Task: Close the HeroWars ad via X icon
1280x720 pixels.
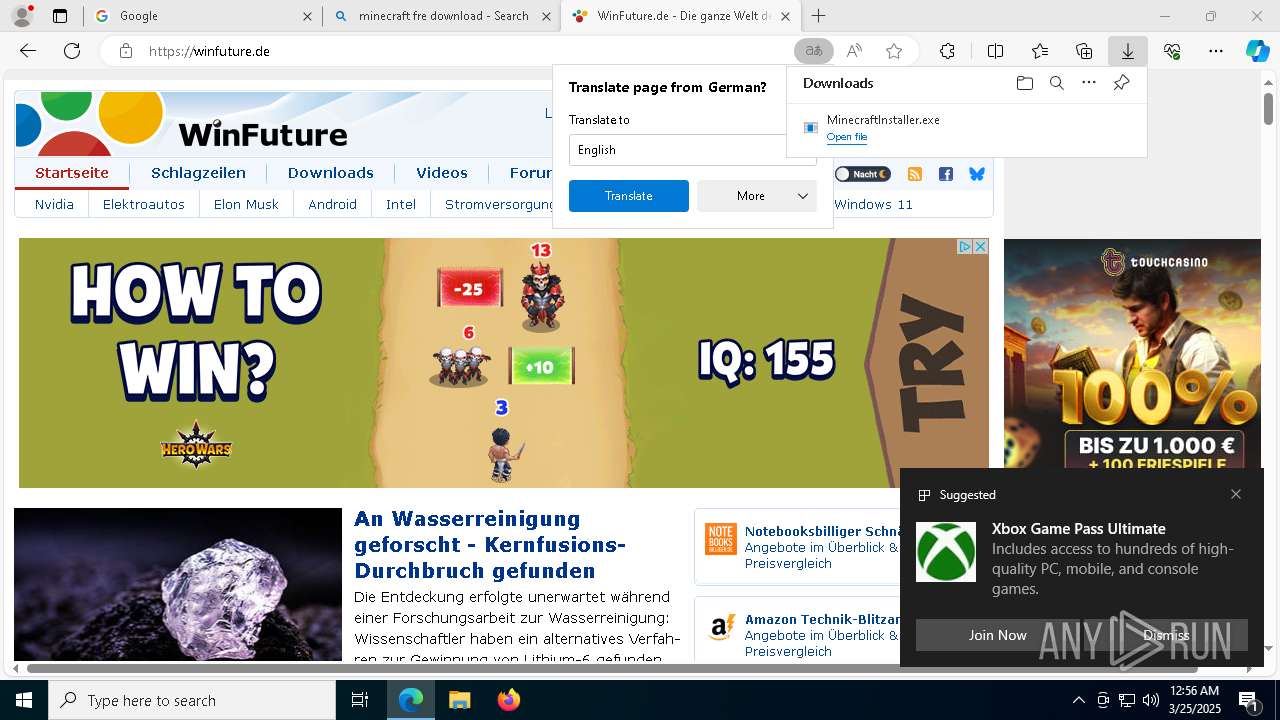Action: point(981,246)
